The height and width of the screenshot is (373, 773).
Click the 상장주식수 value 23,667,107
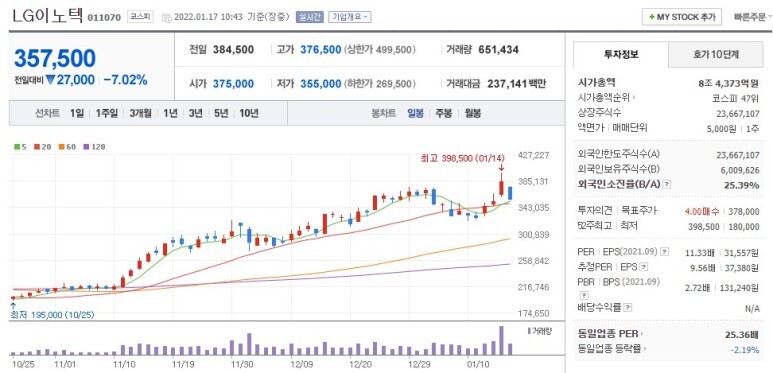[738, 113]
